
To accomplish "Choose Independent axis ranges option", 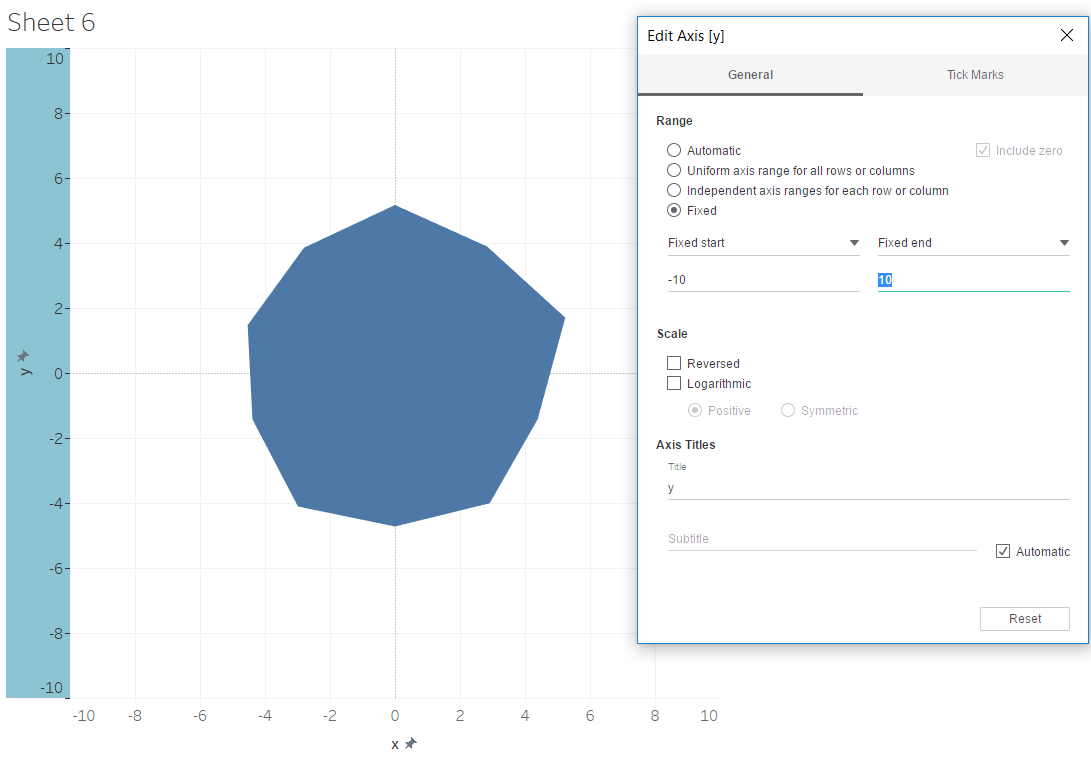I will point(674,191).
